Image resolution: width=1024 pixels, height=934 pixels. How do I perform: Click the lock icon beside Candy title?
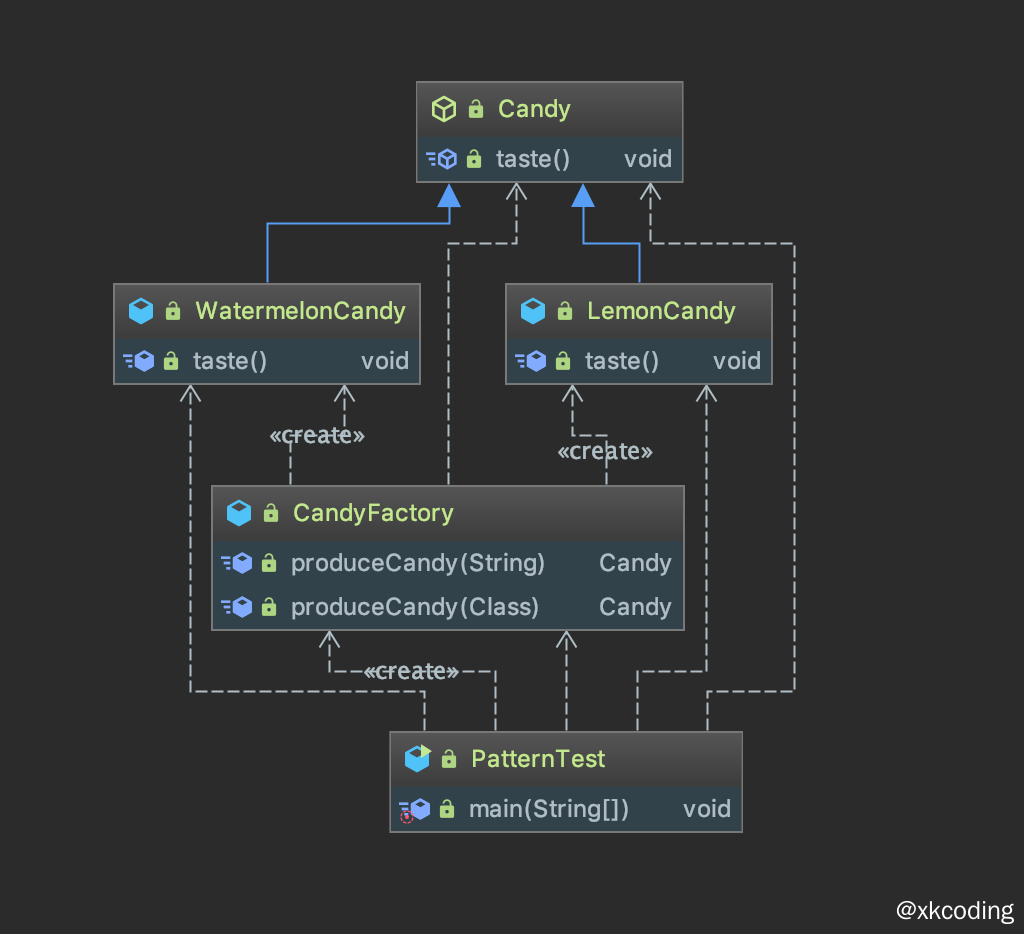476,109
